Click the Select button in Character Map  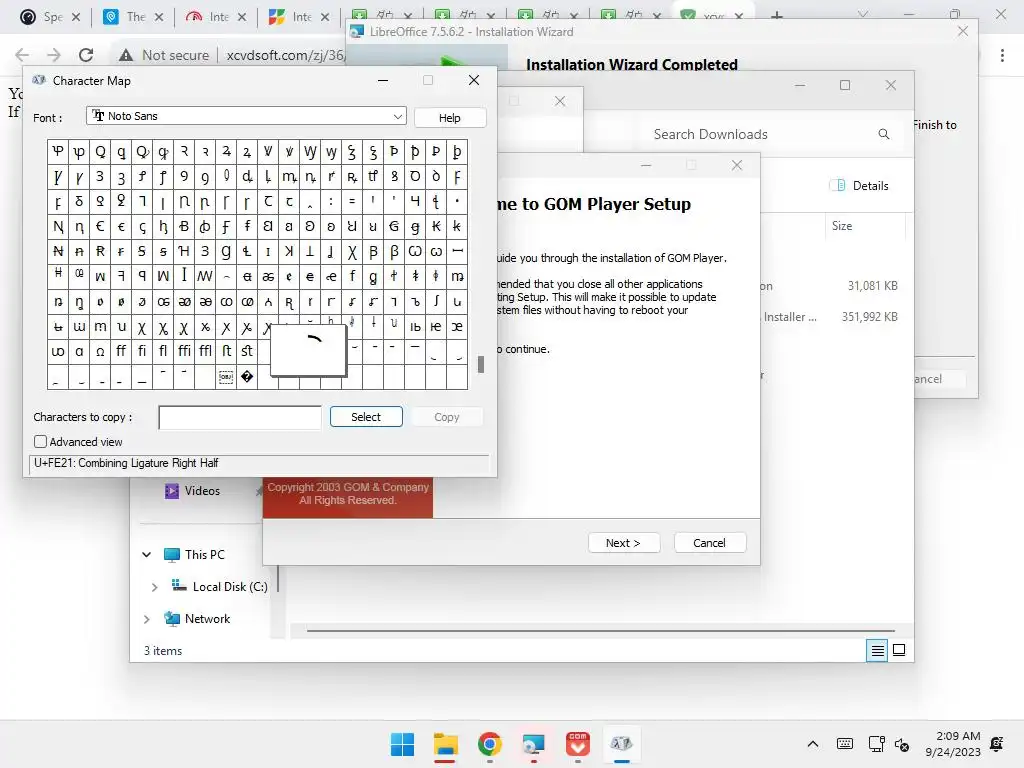pyautogui.click(x=366, y=417)
